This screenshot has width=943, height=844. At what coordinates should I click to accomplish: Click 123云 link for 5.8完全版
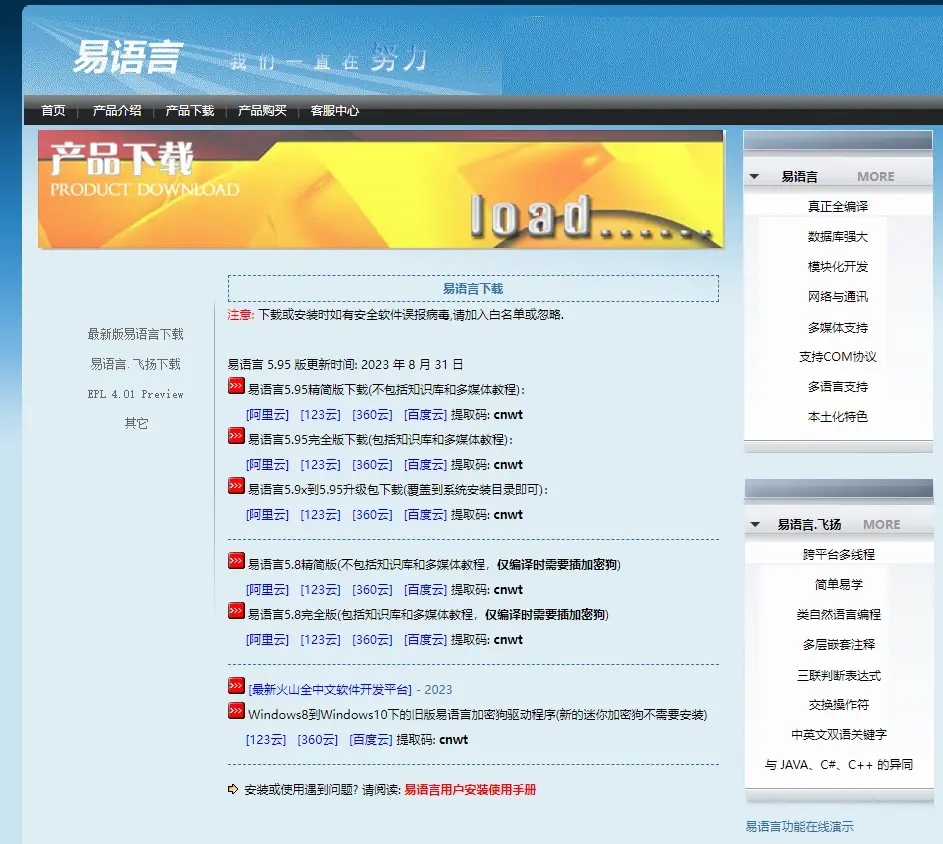[x=320, y=639]
